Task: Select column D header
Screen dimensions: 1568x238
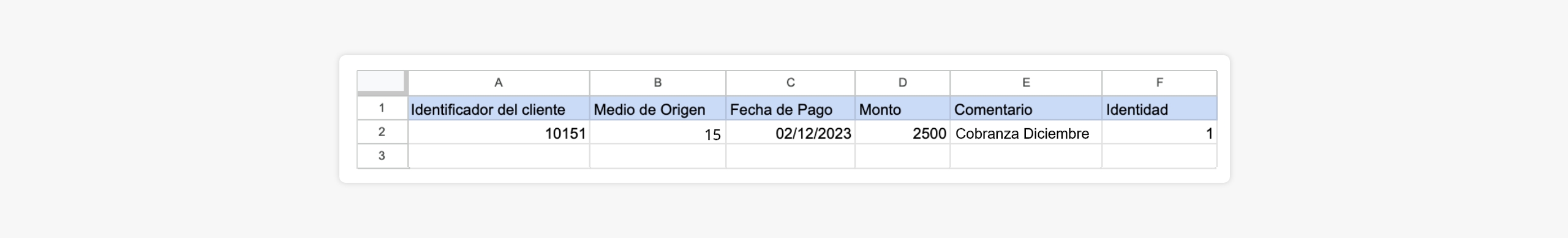Action: pos(903,83)
